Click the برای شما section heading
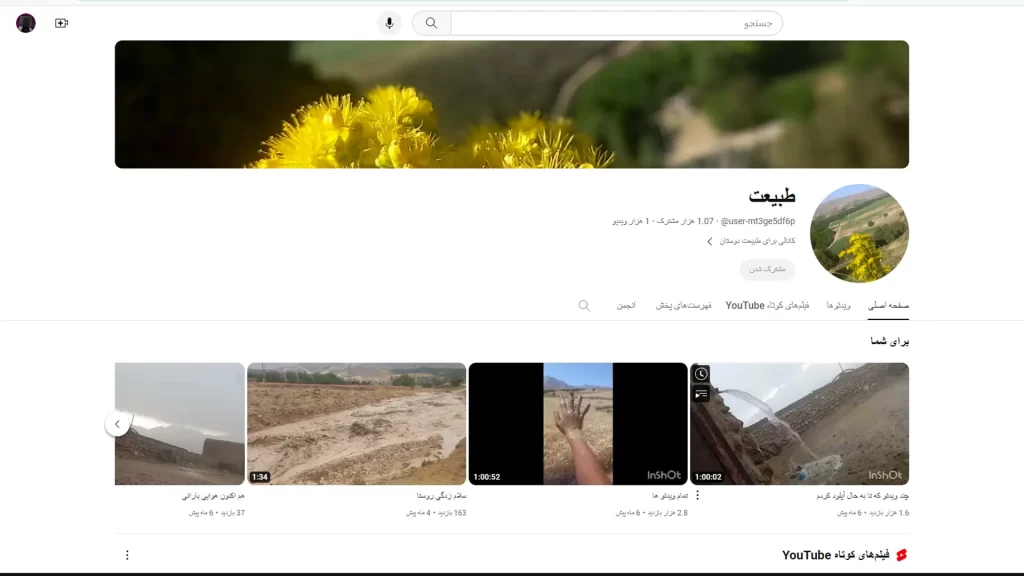 (x=889, y=341)
